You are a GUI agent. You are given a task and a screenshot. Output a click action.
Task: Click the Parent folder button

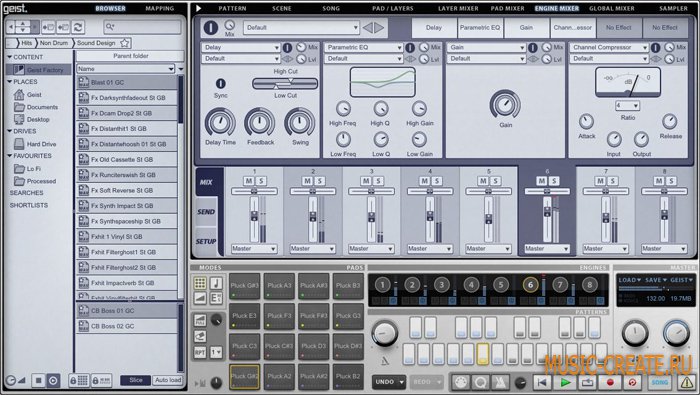tap(130, 56)
